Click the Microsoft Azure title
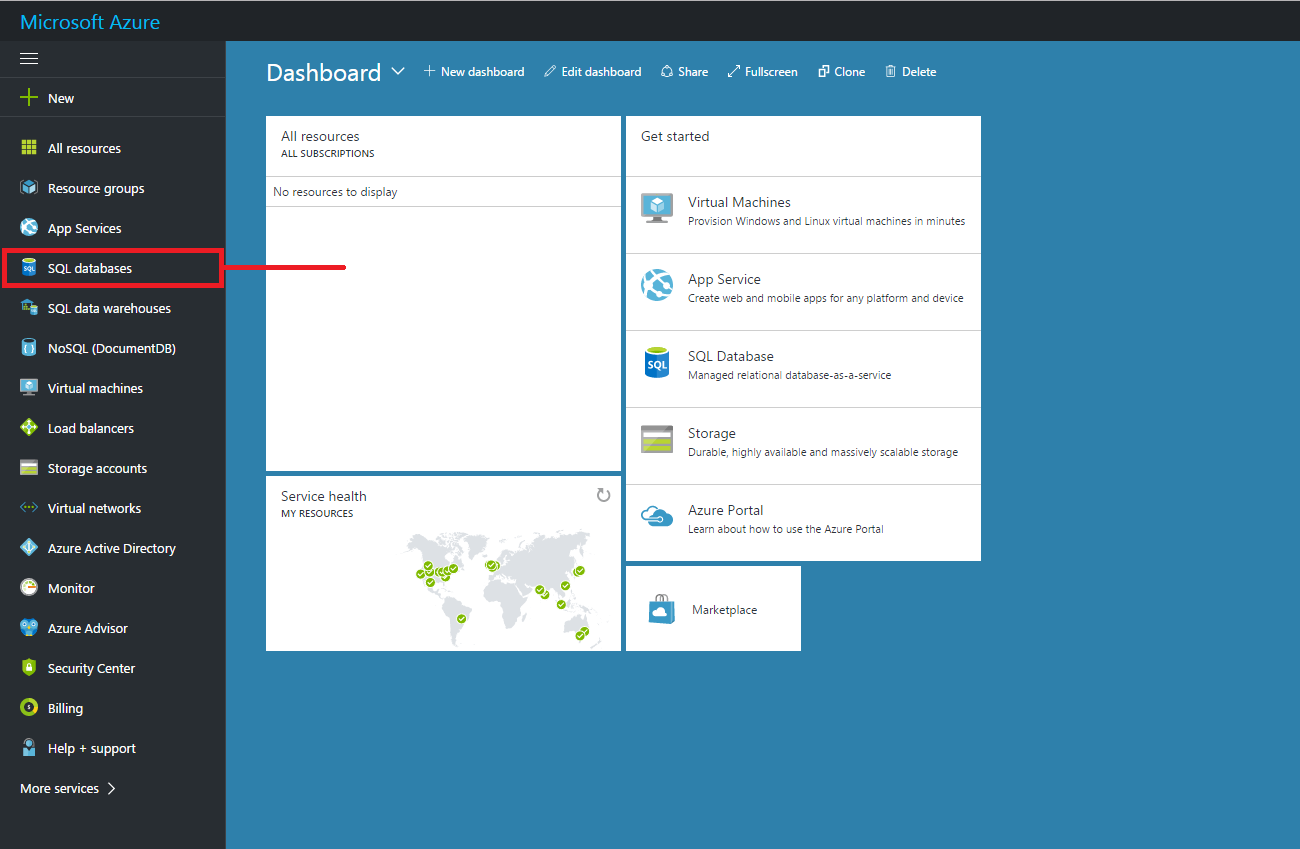Image resolution: width=1300 pixels, height=849 pixels. [x=90, y=22]
